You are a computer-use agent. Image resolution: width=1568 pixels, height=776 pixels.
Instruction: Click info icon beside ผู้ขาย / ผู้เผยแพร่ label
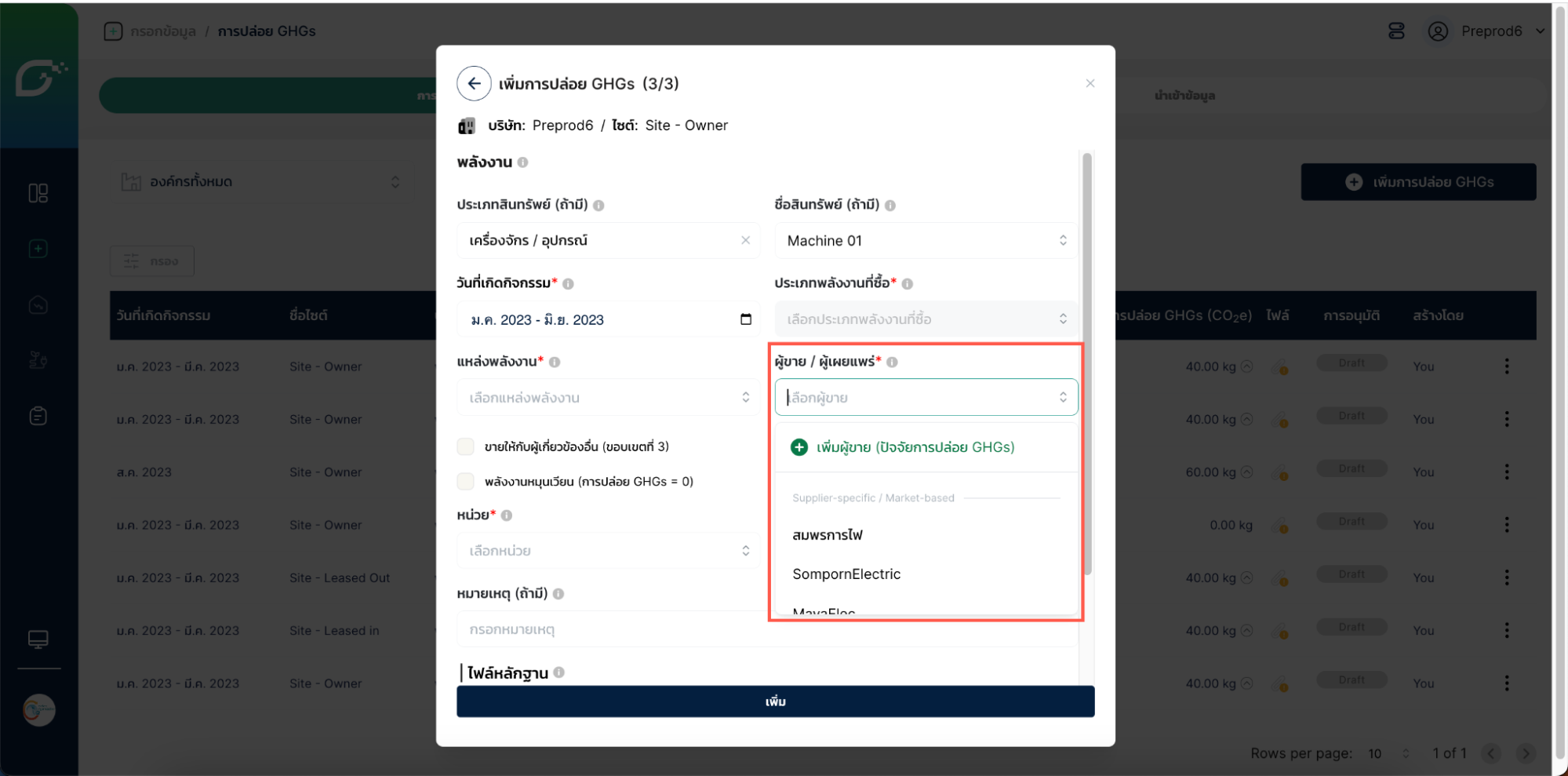892,362
